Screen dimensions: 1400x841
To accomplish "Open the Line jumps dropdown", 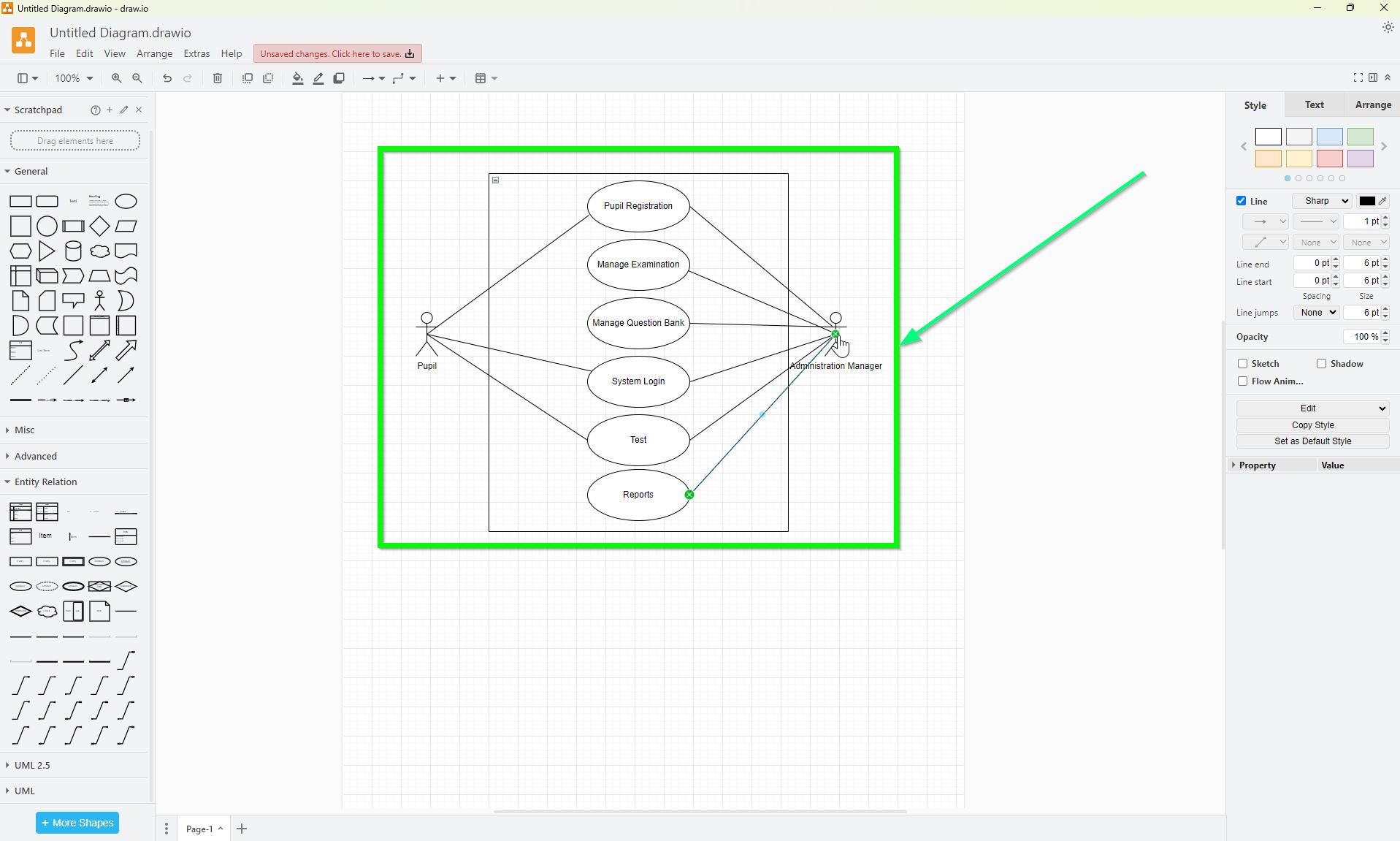I will [x=1315, y=312].
